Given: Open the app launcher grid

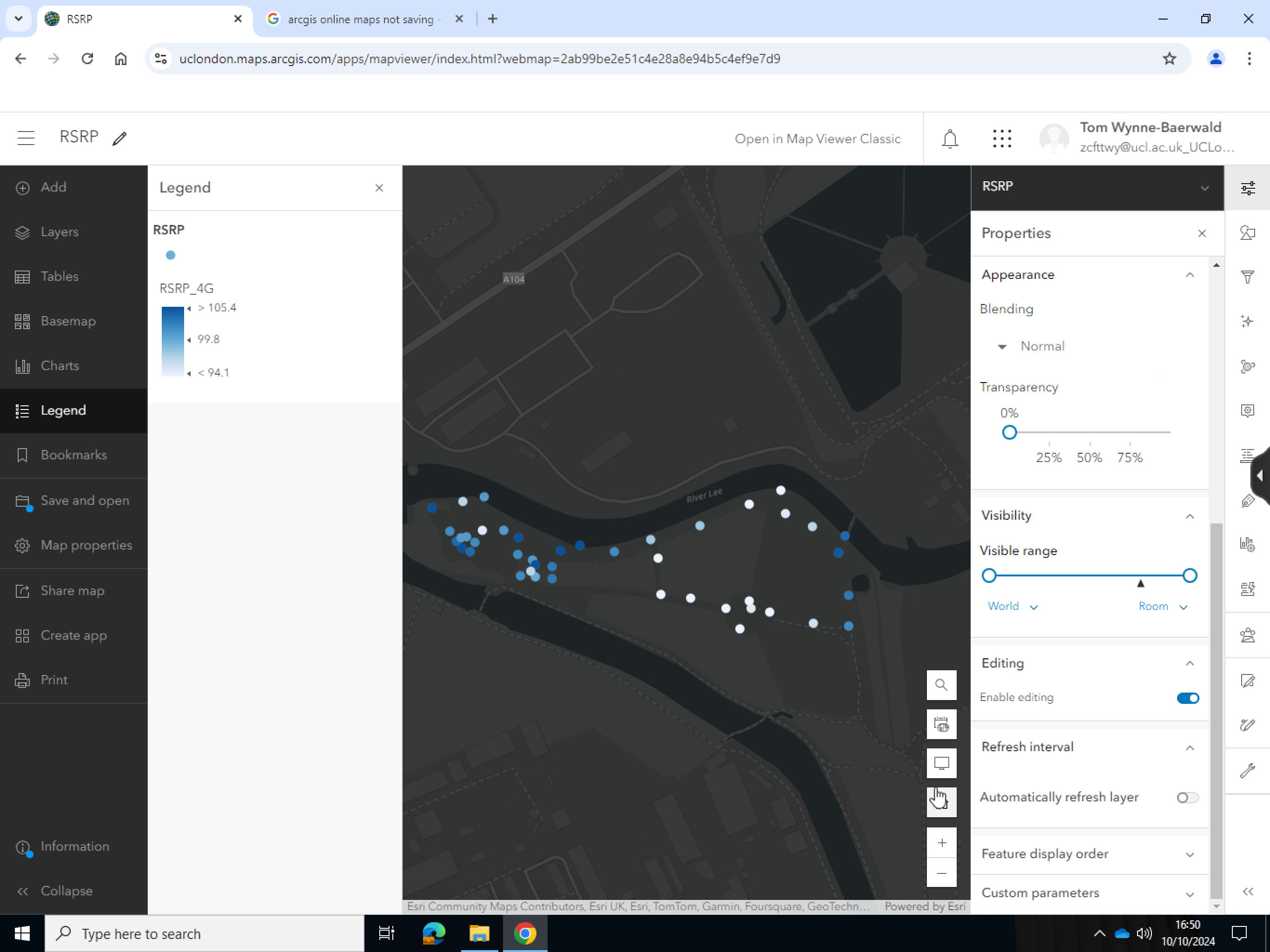Looking at the screenshot, I should [1002, 139].
